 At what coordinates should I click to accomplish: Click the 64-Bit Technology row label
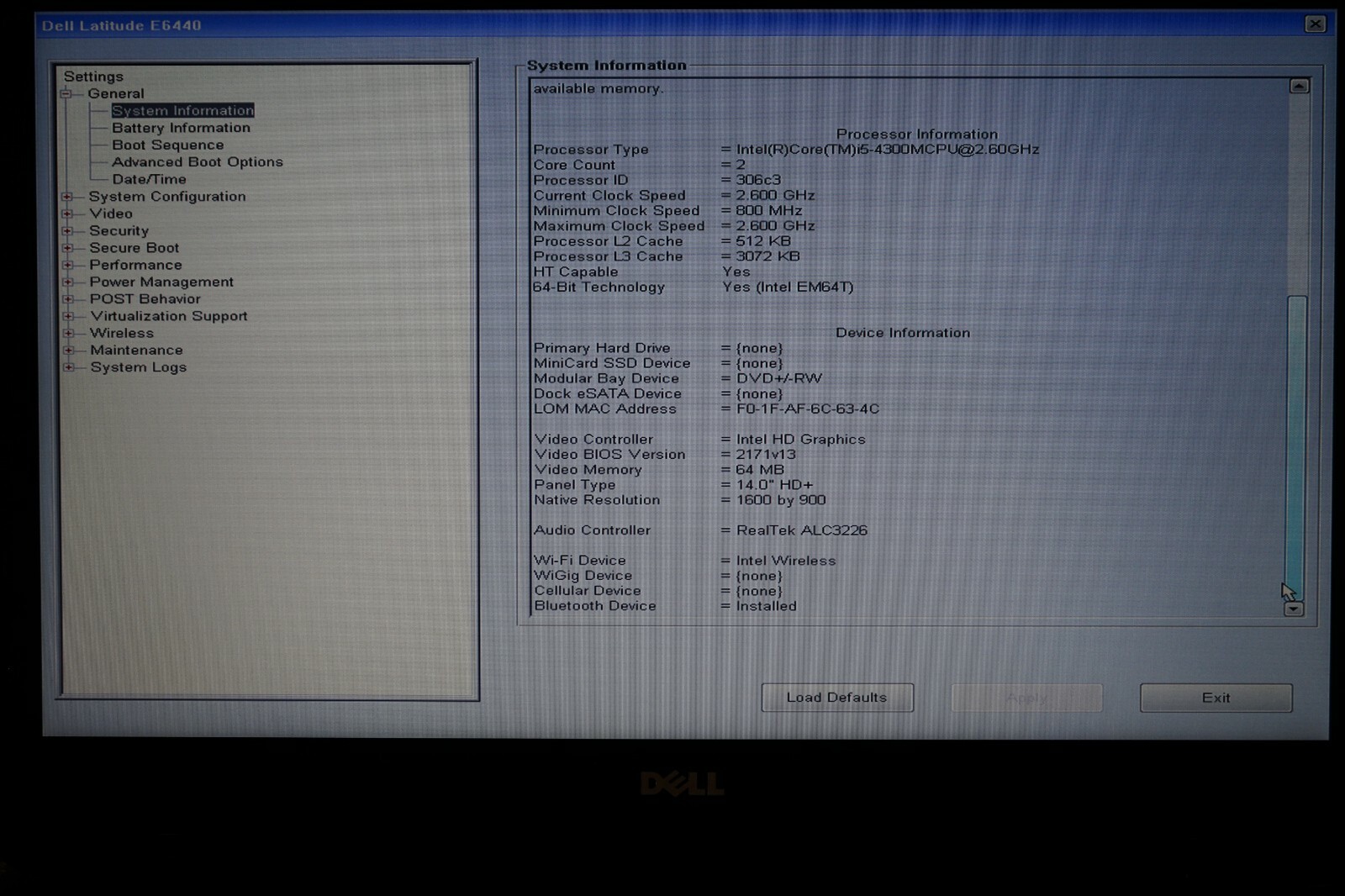[599, 287]
